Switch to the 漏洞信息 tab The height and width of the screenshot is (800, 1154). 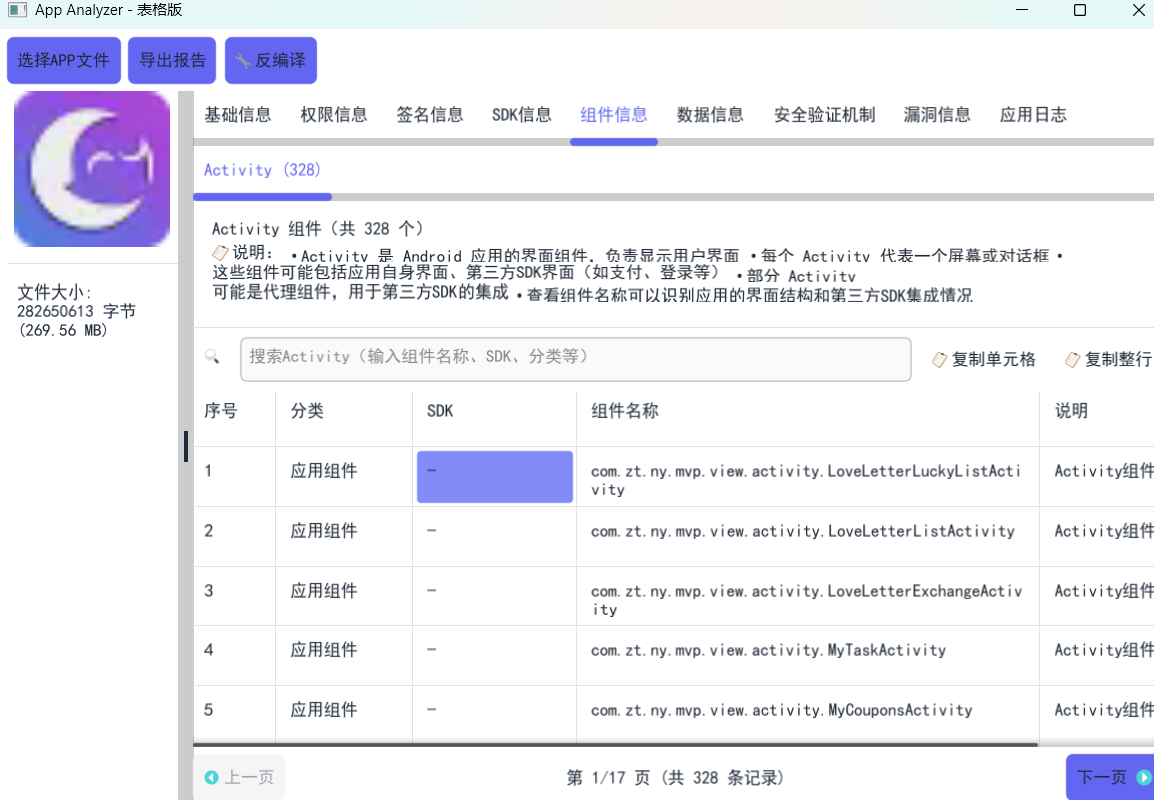(x=937, y=115)
